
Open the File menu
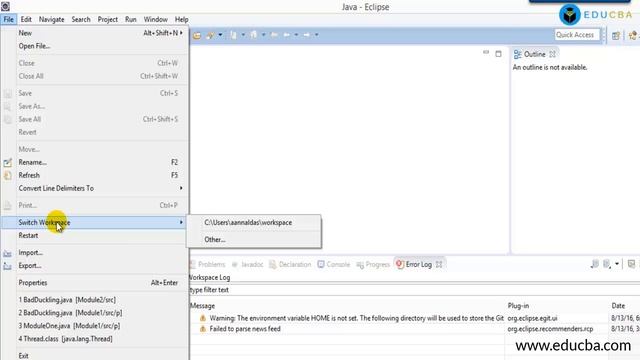(9, 19)
